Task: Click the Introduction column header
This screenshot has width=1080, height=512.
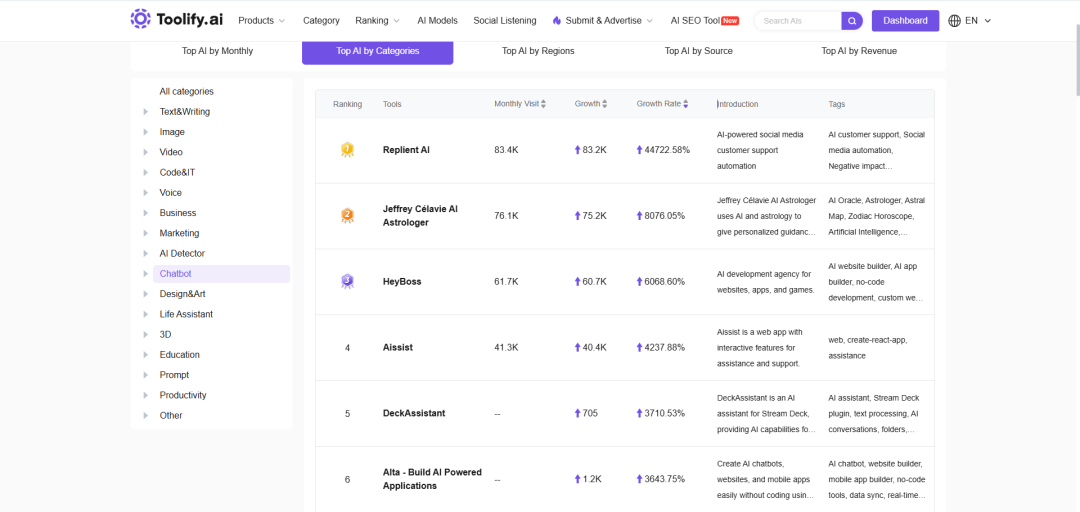Action: click(x=738, y=104)
